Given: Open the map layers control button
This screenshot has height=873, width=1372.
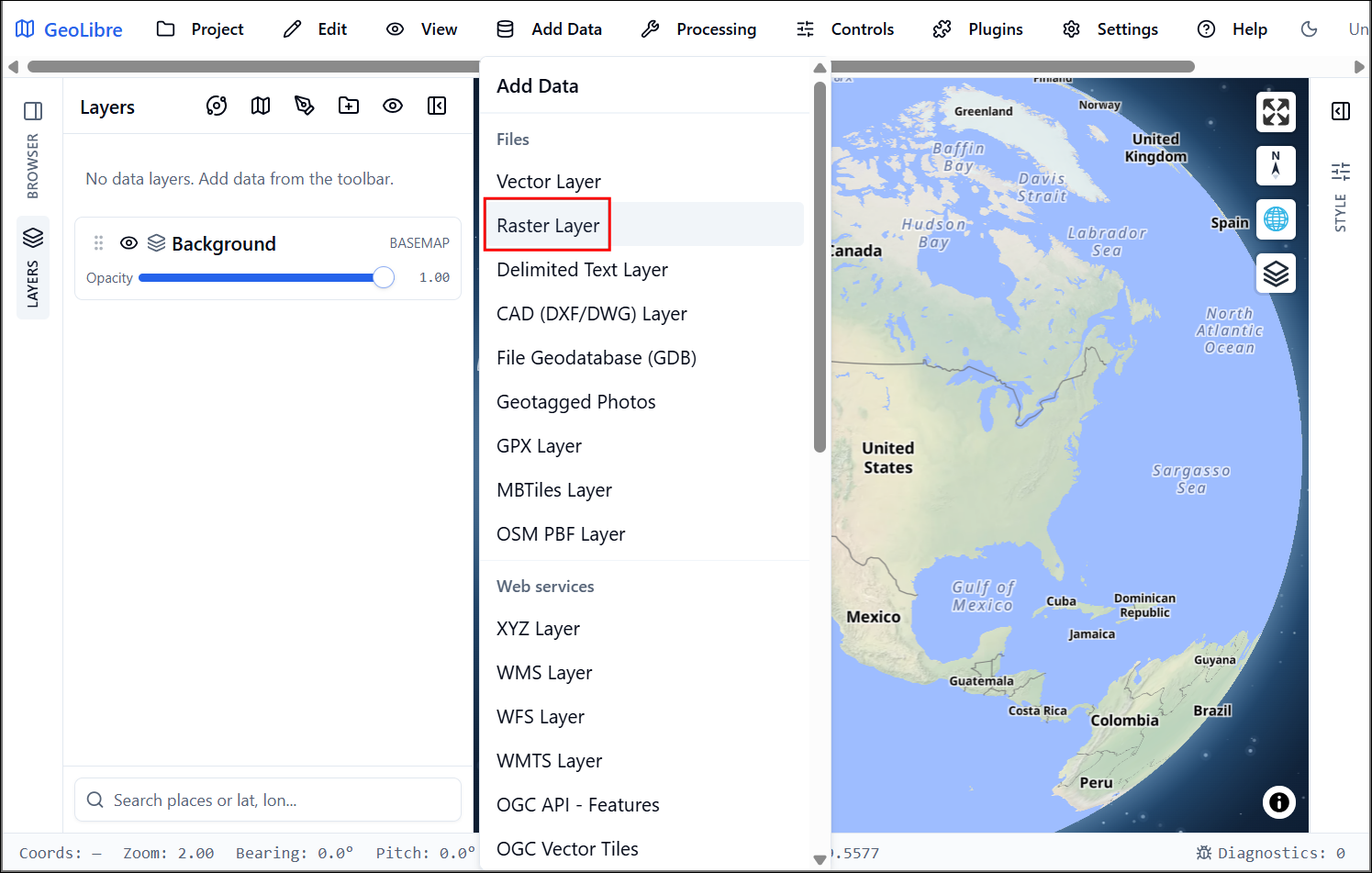Looking at the screenshot, I should click(1276, 273).
